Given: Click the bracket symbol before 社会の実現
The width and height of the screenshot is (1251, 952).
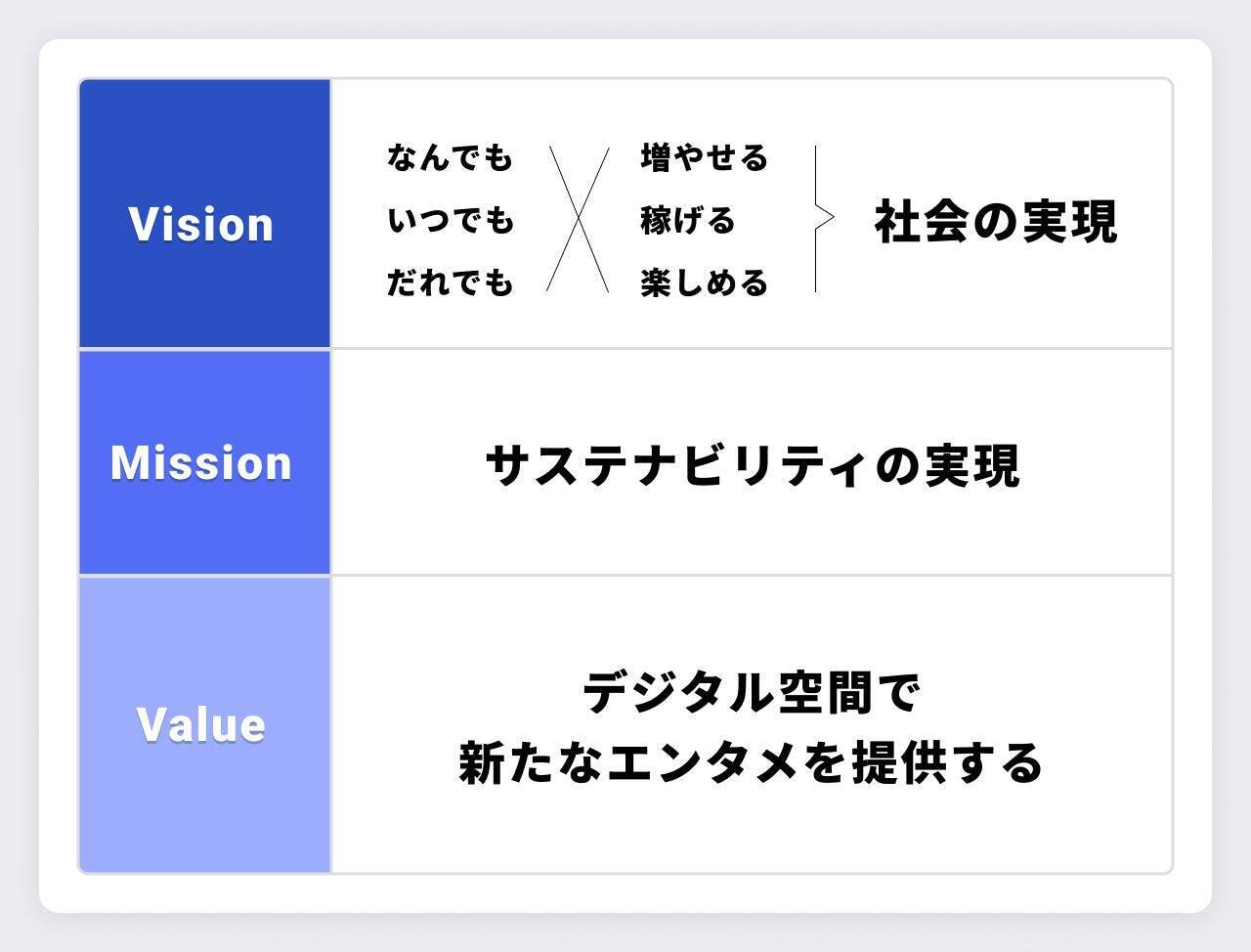Looking at the screenshot, I should (822, 219).
